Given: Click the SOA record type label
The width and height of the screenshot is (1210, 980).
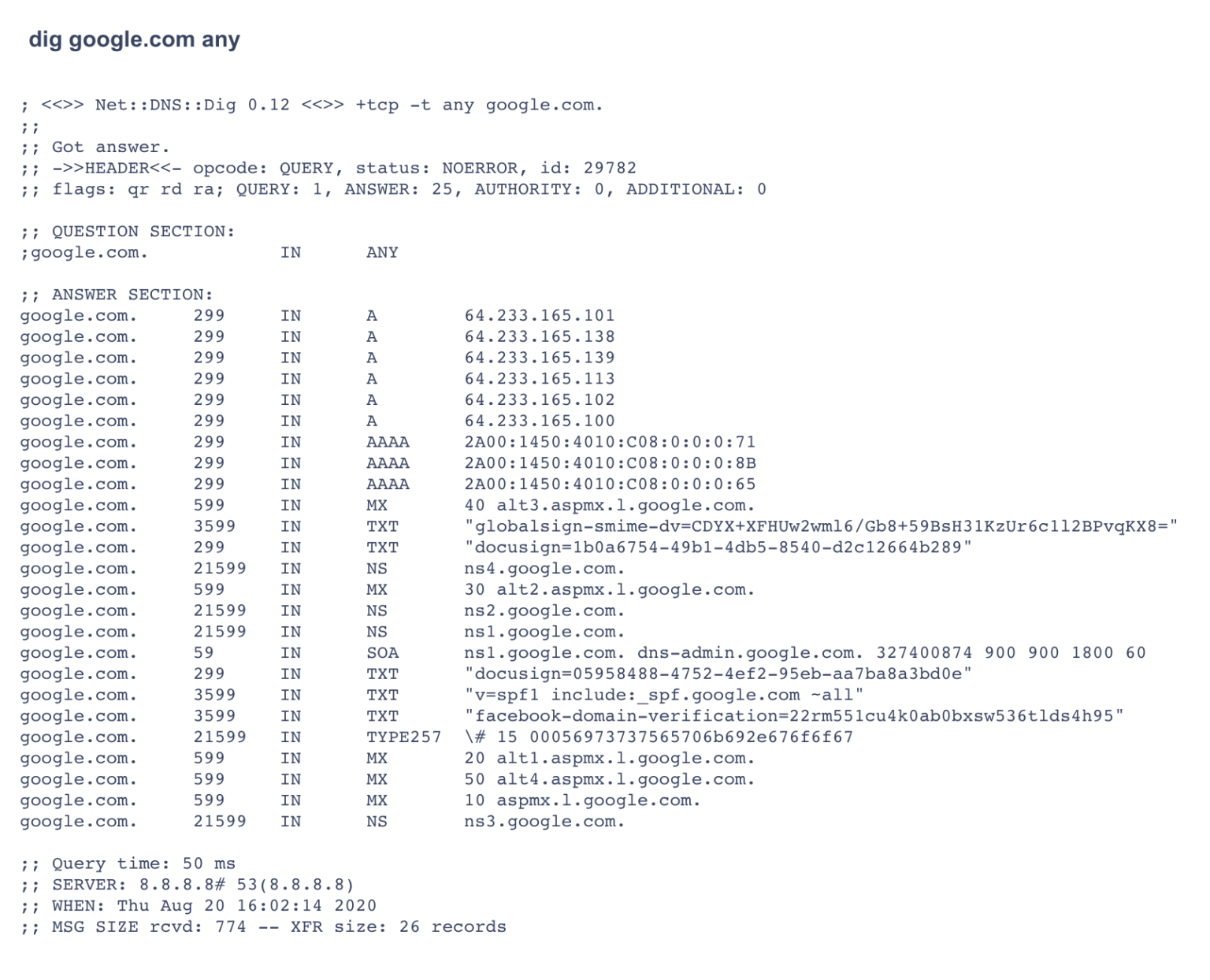Looking at the screenshot, I should pyautogui.click(x=382, y=653).
